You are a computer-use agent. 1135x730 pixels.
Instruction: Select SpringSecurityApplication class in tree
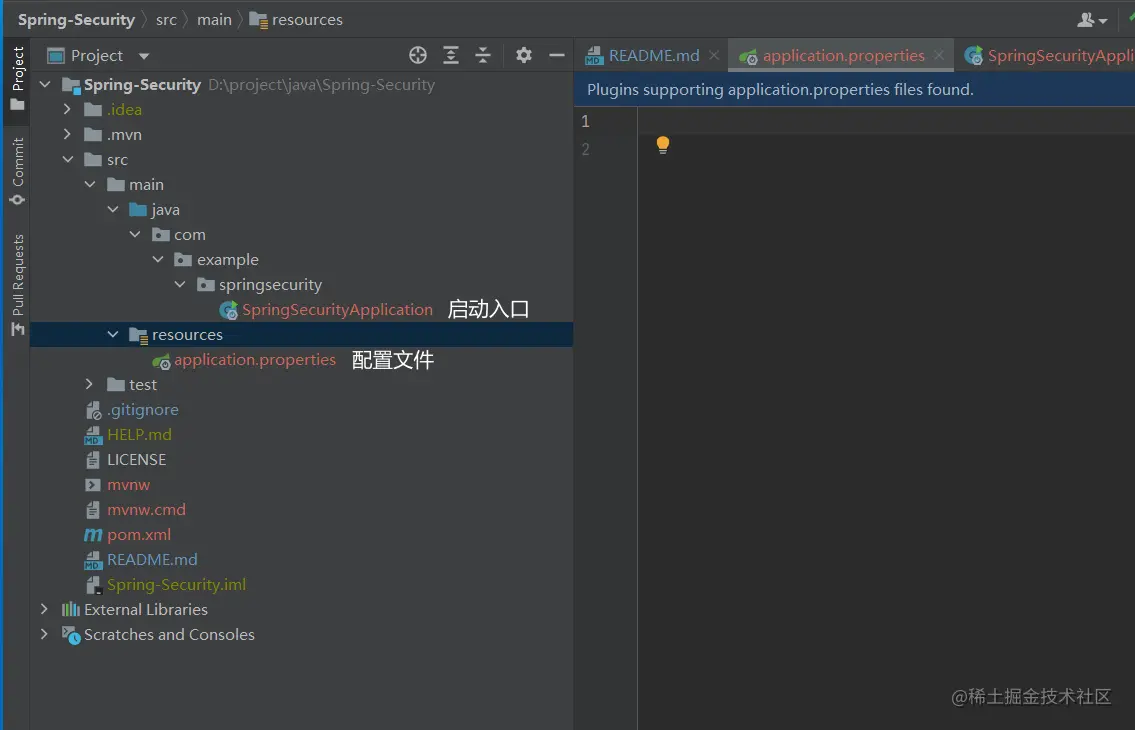[x=337, y=310]
